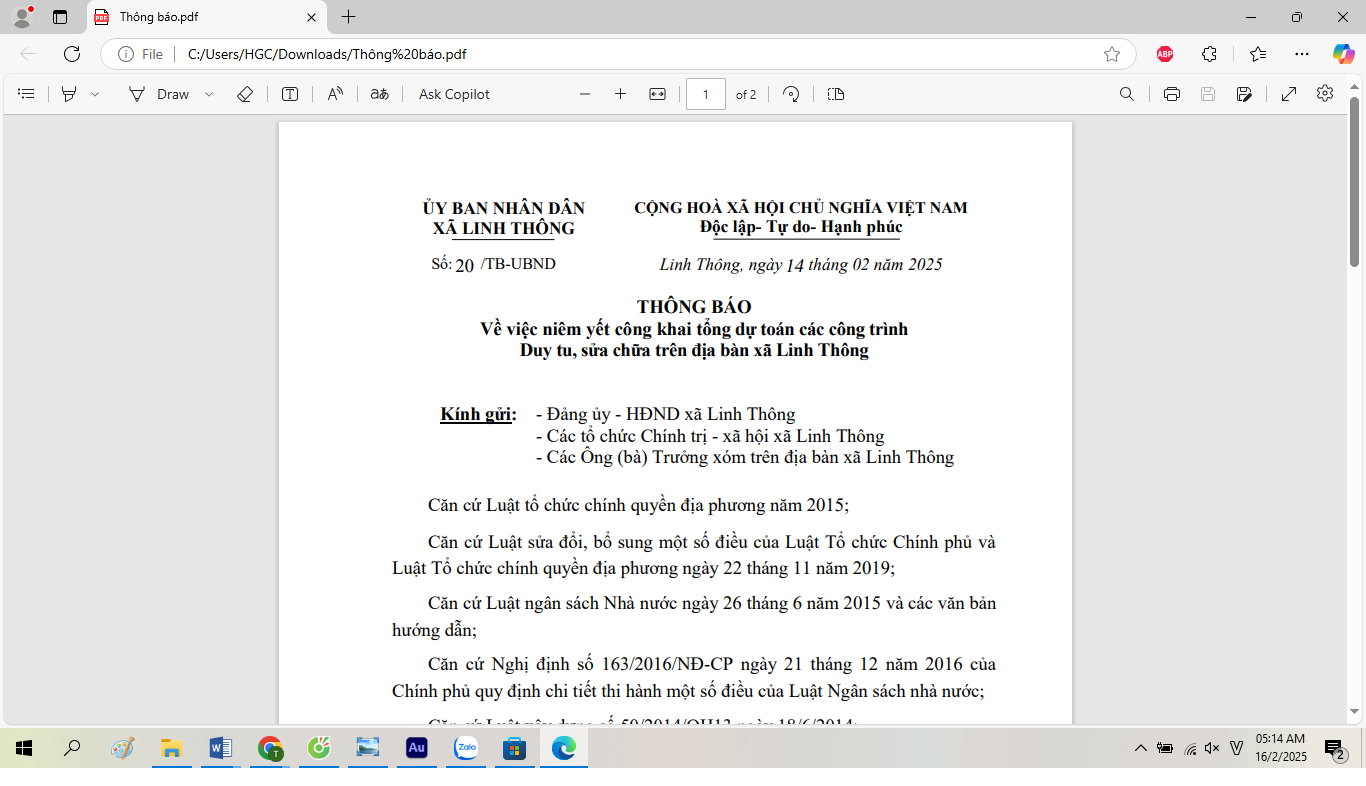Screen dimensions: 1366x786
Task: Open the tab actions menu
Action: pos(59,17)
